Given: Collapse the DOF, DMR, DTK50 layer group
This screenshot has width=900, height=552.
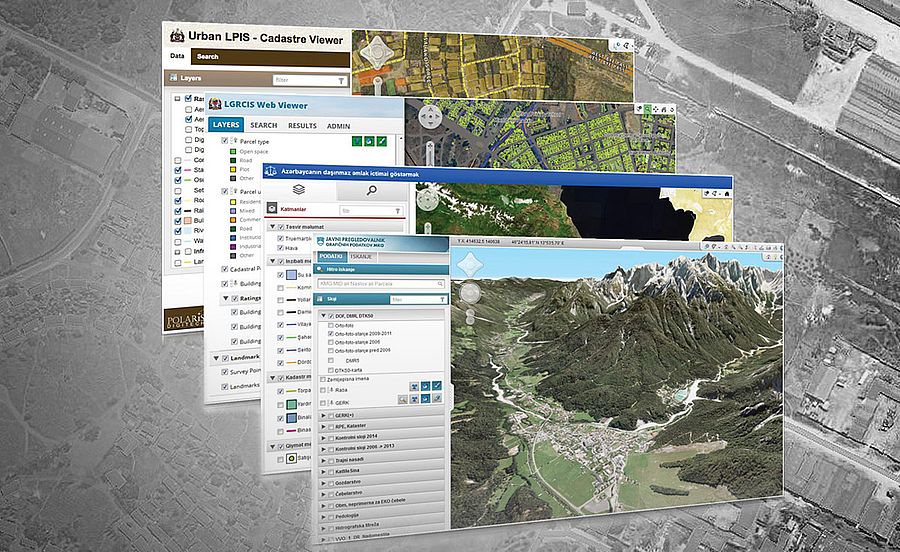Looking at the screenshot, I should (323, 317).
